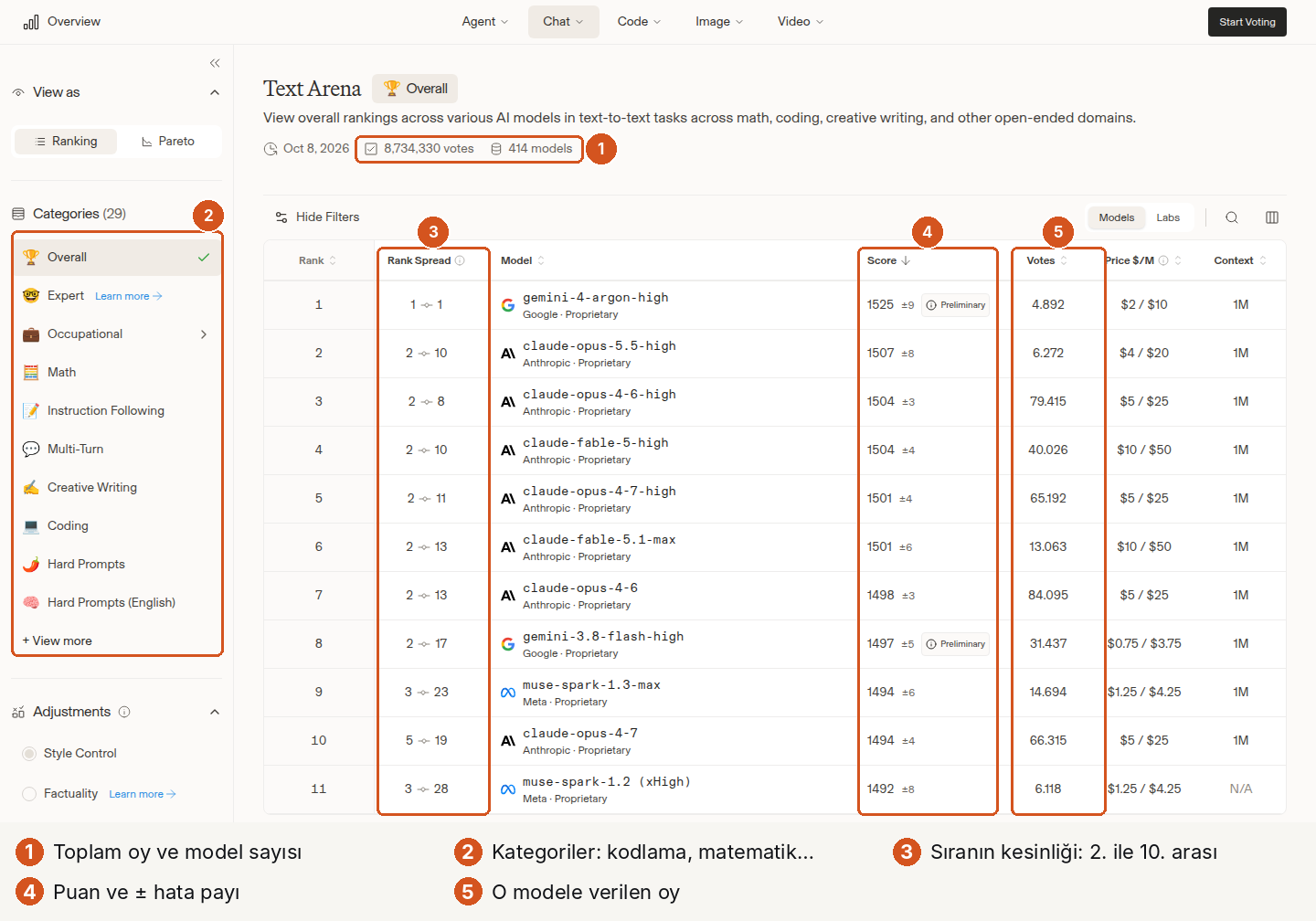Sort by Votes column arrows
Viewport: 1316px width, 921px height.
coord(1064,260)
